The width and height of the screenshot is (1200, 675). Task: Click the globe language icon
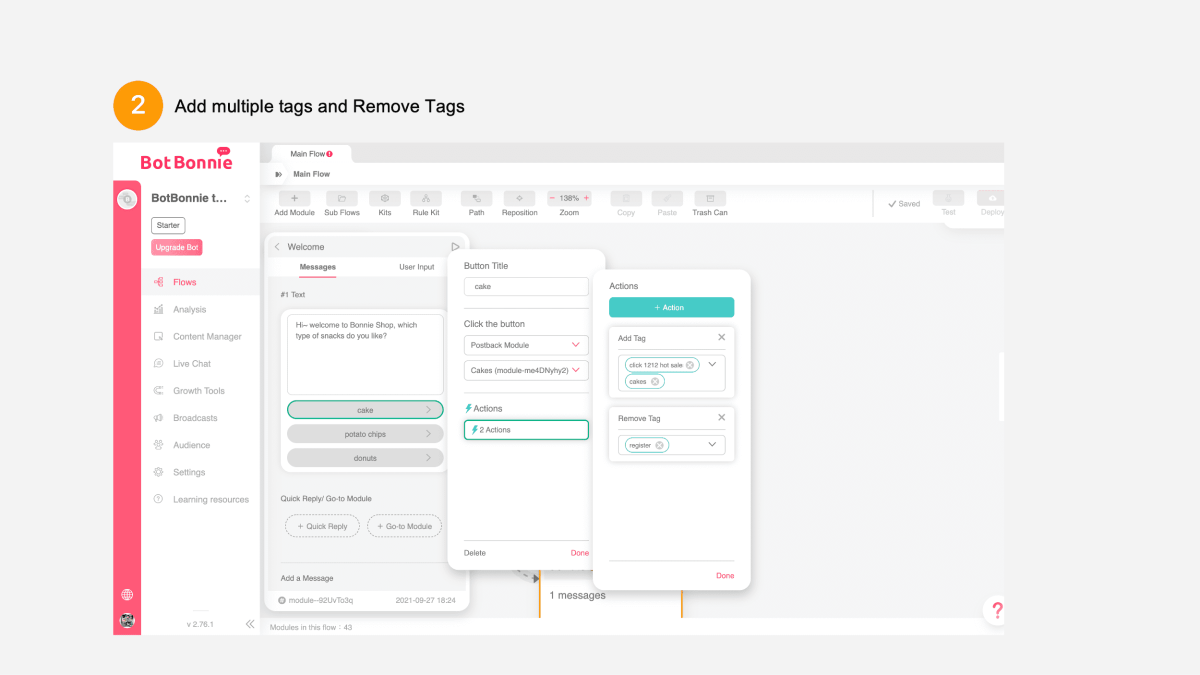click(x=127, y=595)
